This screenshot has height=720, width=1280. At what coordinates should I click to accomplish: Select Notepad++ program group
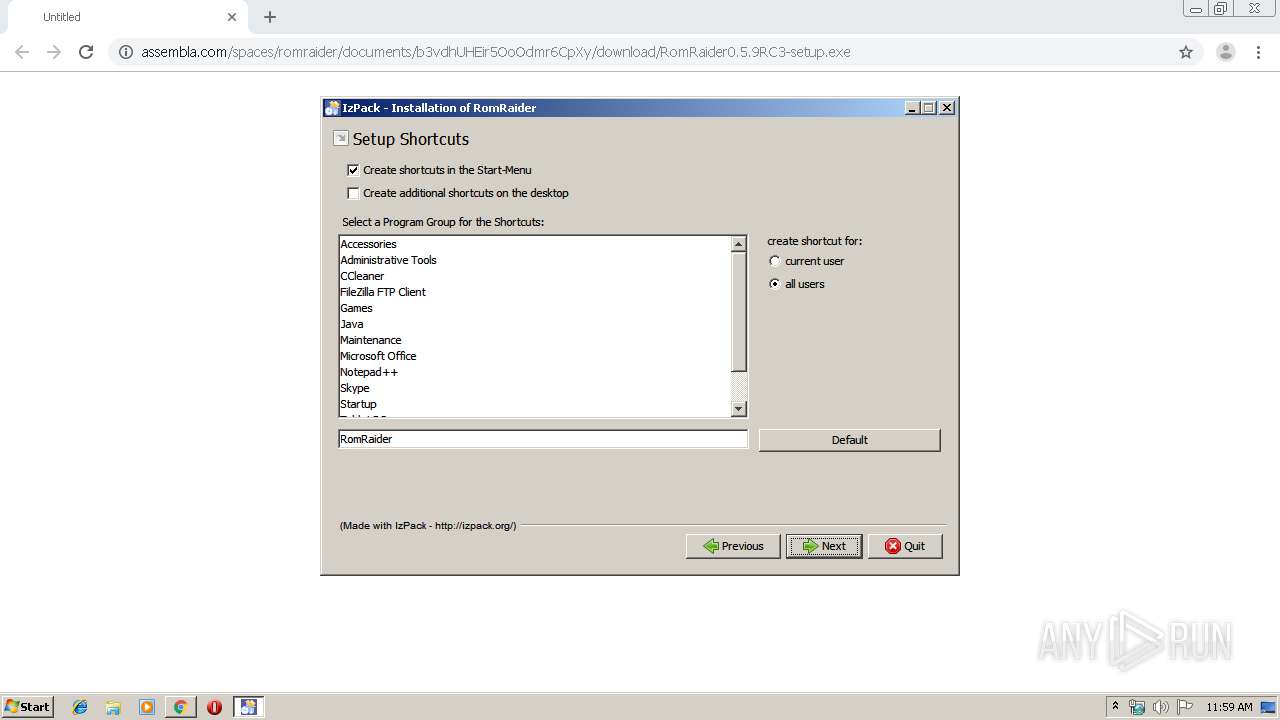click(x=535, y=372)
